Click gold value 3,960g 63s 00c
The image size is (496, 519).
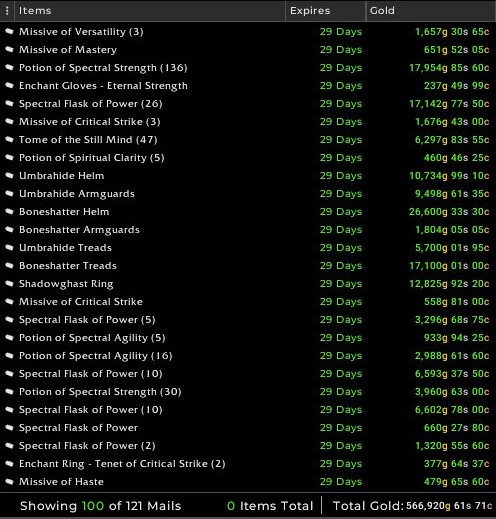point(452,391)
